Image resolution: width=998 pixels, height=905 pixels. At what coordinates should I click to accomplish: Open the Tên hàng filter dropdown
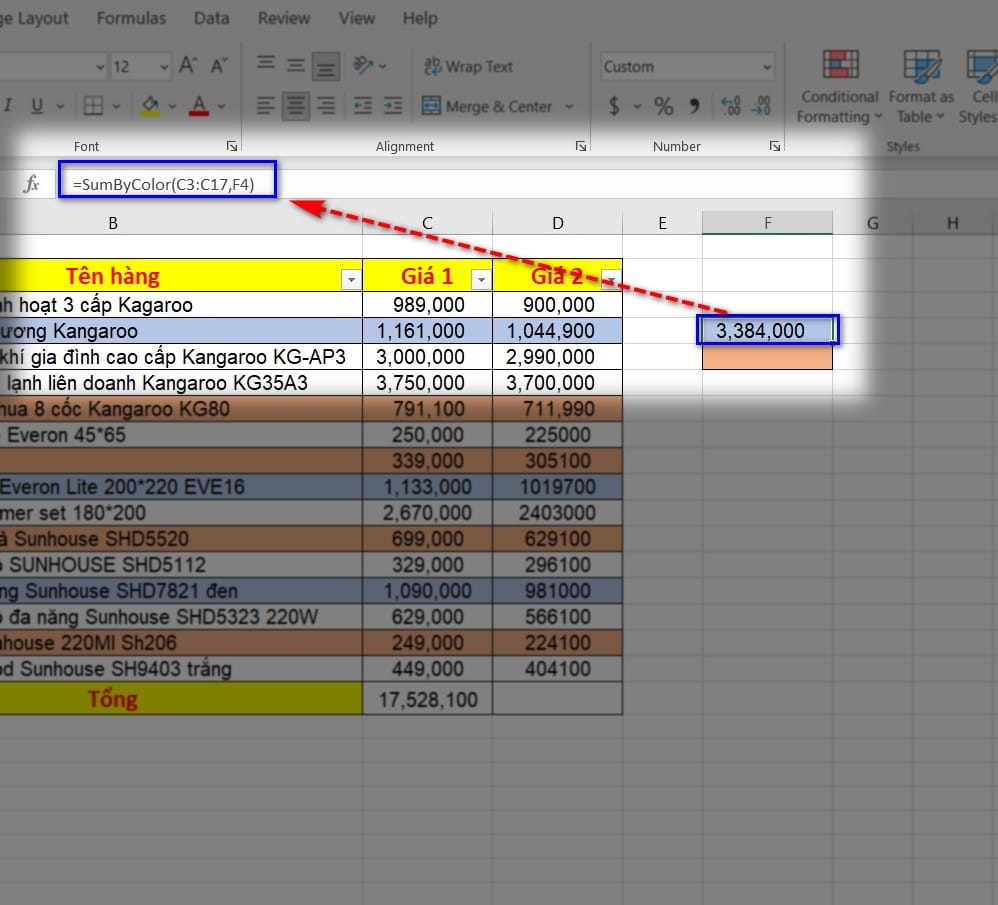coord(351,279)
